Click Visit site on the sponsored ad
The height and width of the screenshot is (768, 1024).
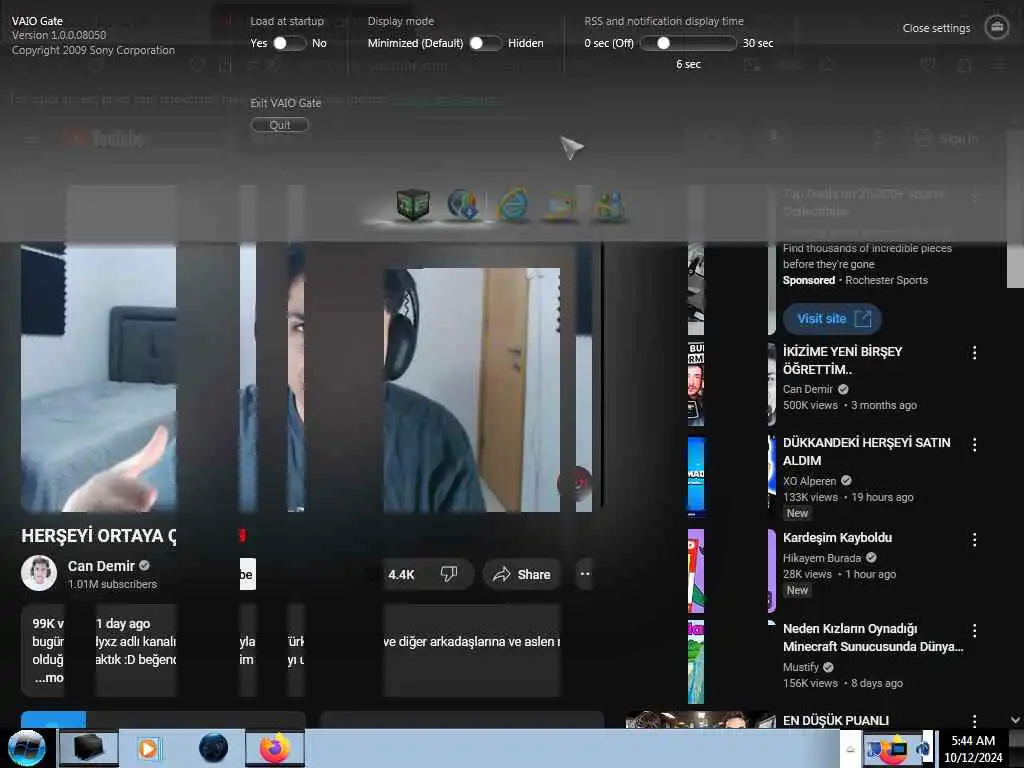(832, 319)
